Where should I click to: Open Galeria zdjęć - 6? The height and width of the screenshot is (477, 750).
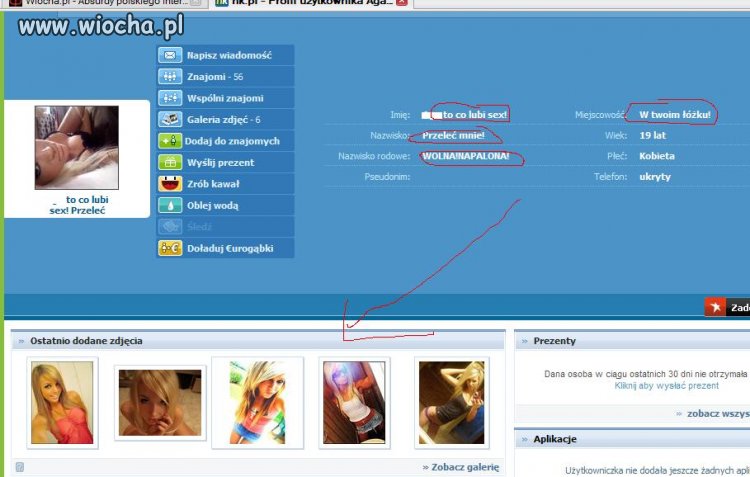tap(223, 120)
